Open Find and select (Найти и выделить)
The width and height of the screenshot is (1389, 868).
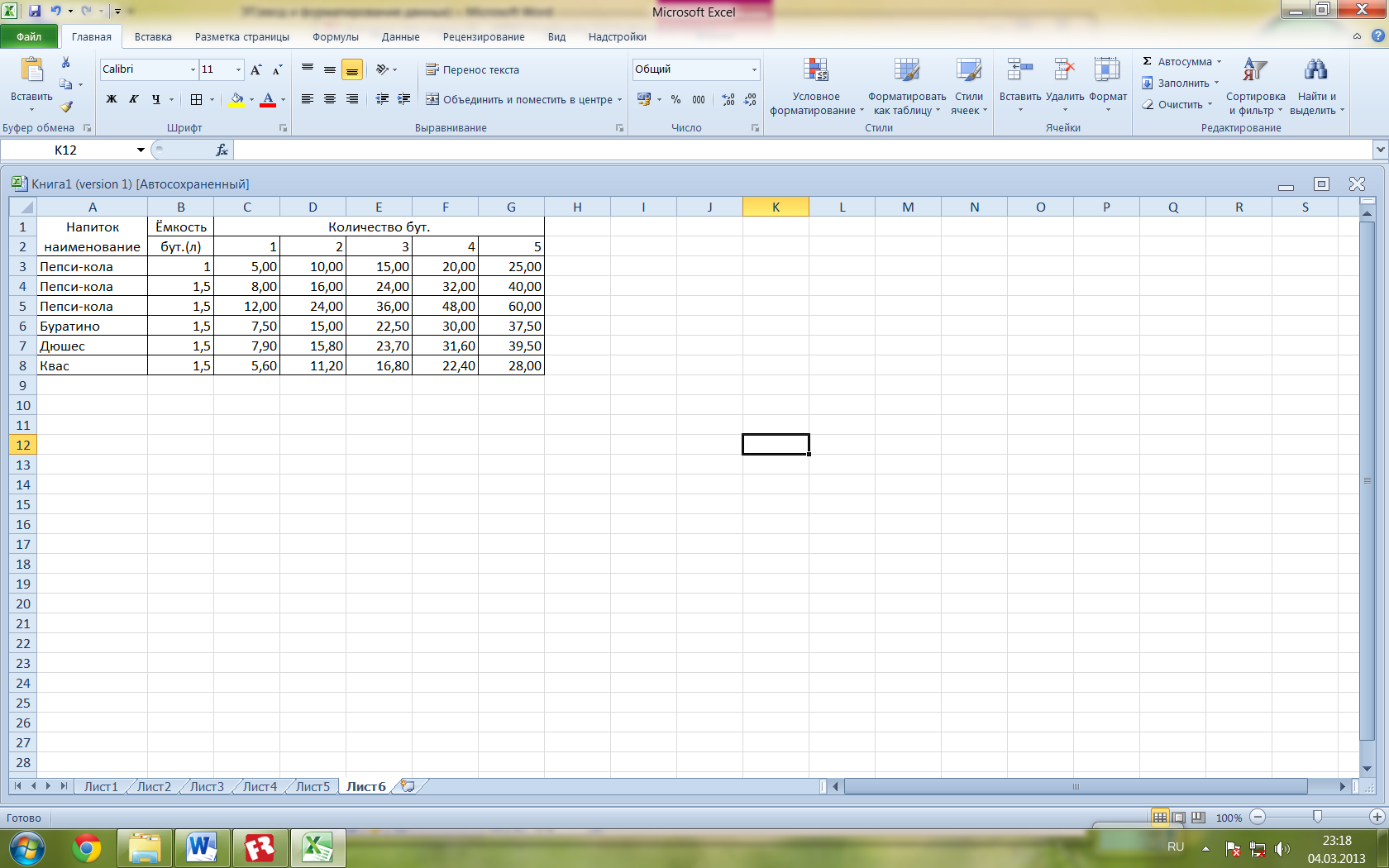1316,87
